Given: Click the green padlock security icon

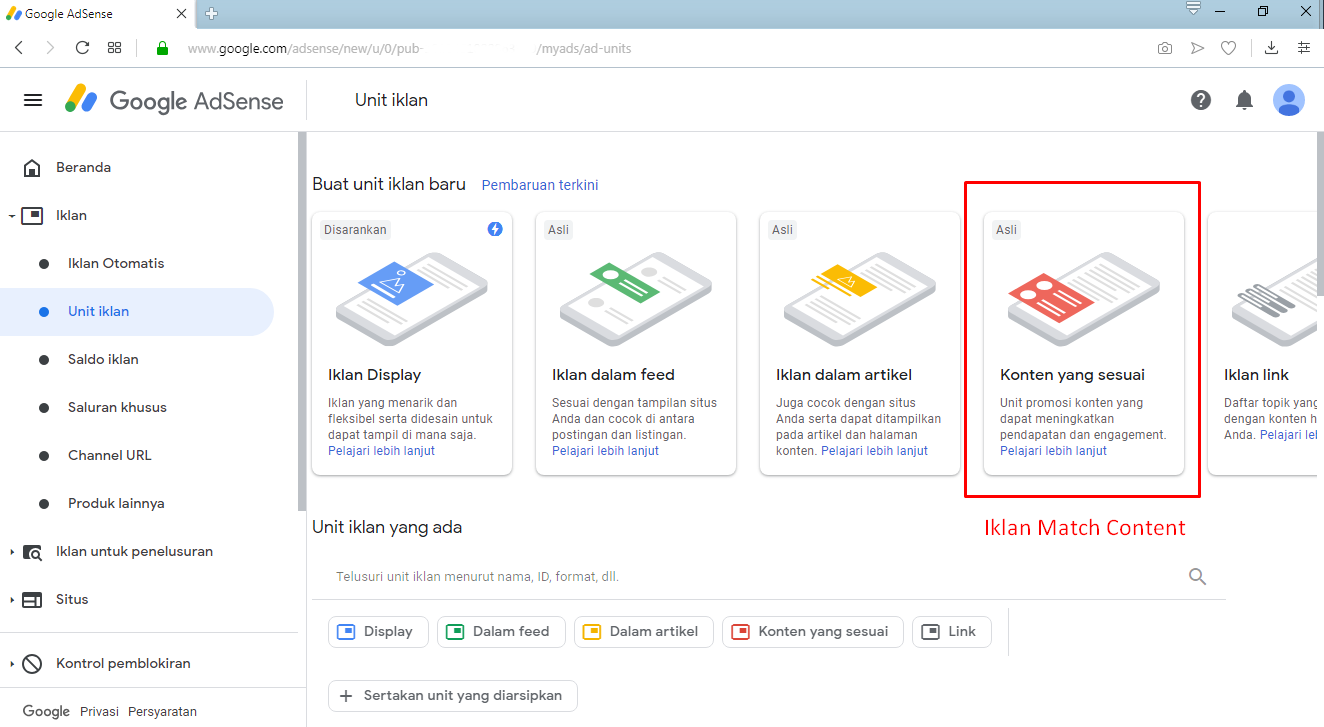Looking at the screenshot, I should point(162,48).
